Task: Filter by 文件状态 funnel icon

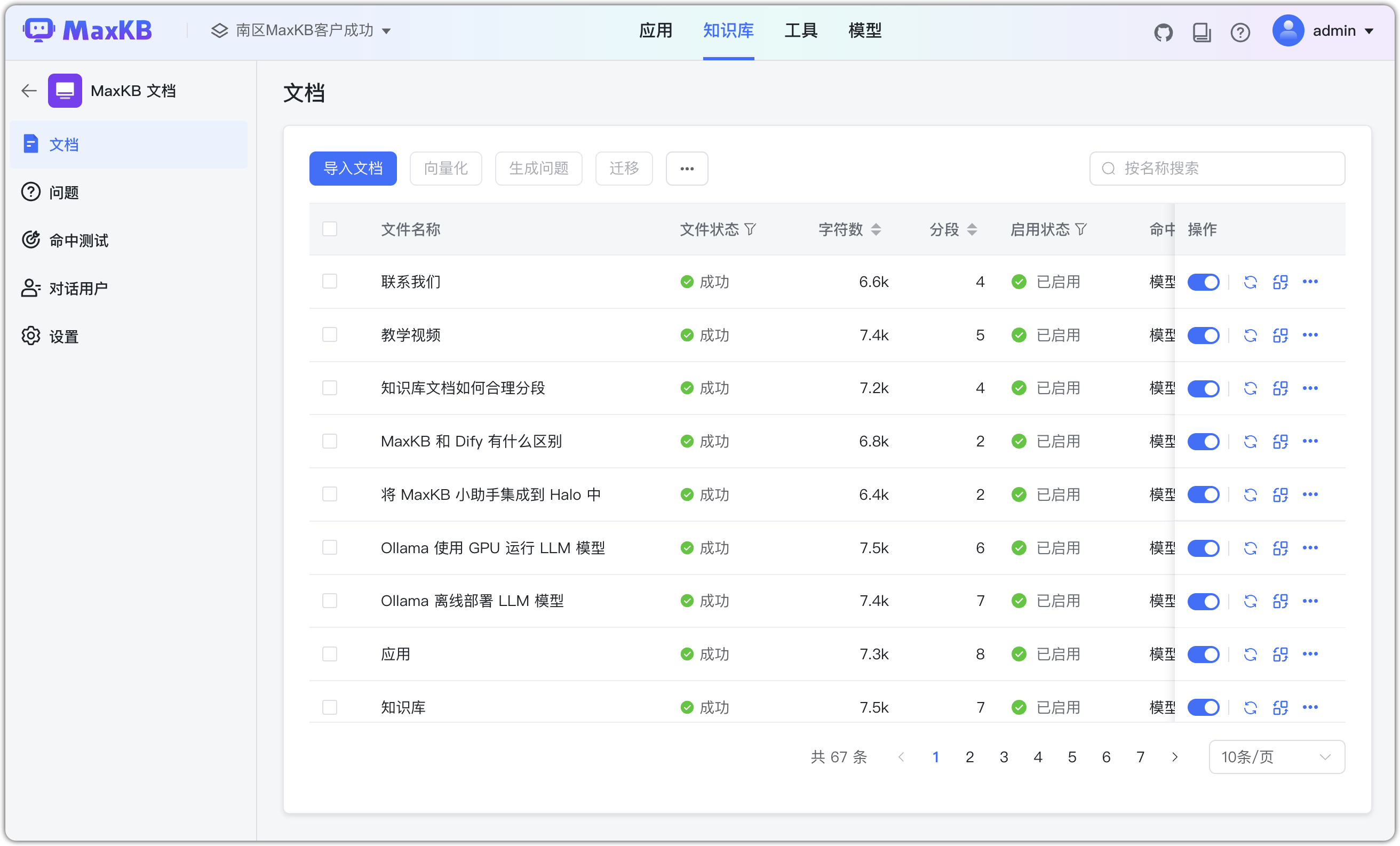Action: click(x=750, y=229)
